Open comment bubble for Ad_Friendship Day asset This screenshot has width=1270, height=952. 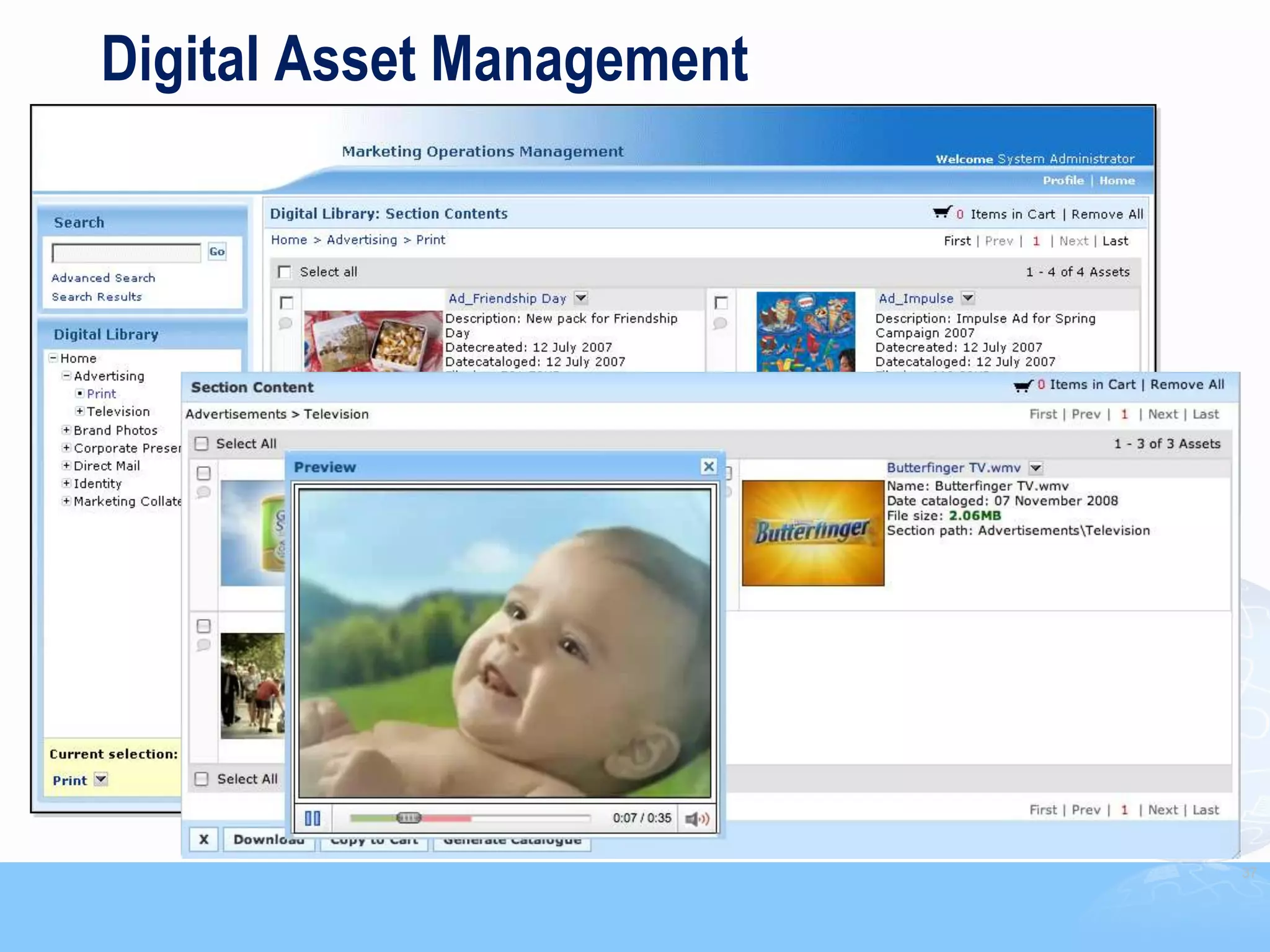click(x=285, y=324)
